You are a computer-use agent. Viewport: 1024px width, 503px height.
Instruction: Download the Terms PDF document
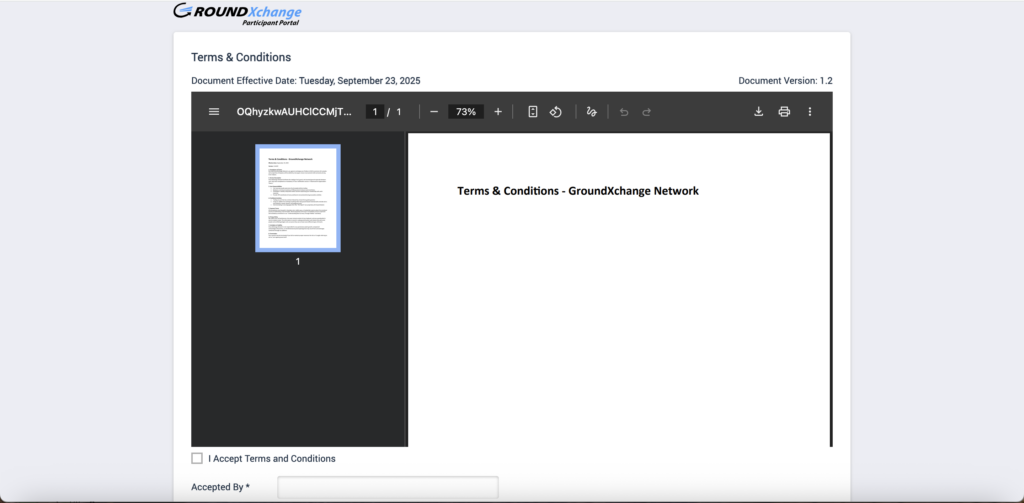pyautogui.click(x=759, y=112)
